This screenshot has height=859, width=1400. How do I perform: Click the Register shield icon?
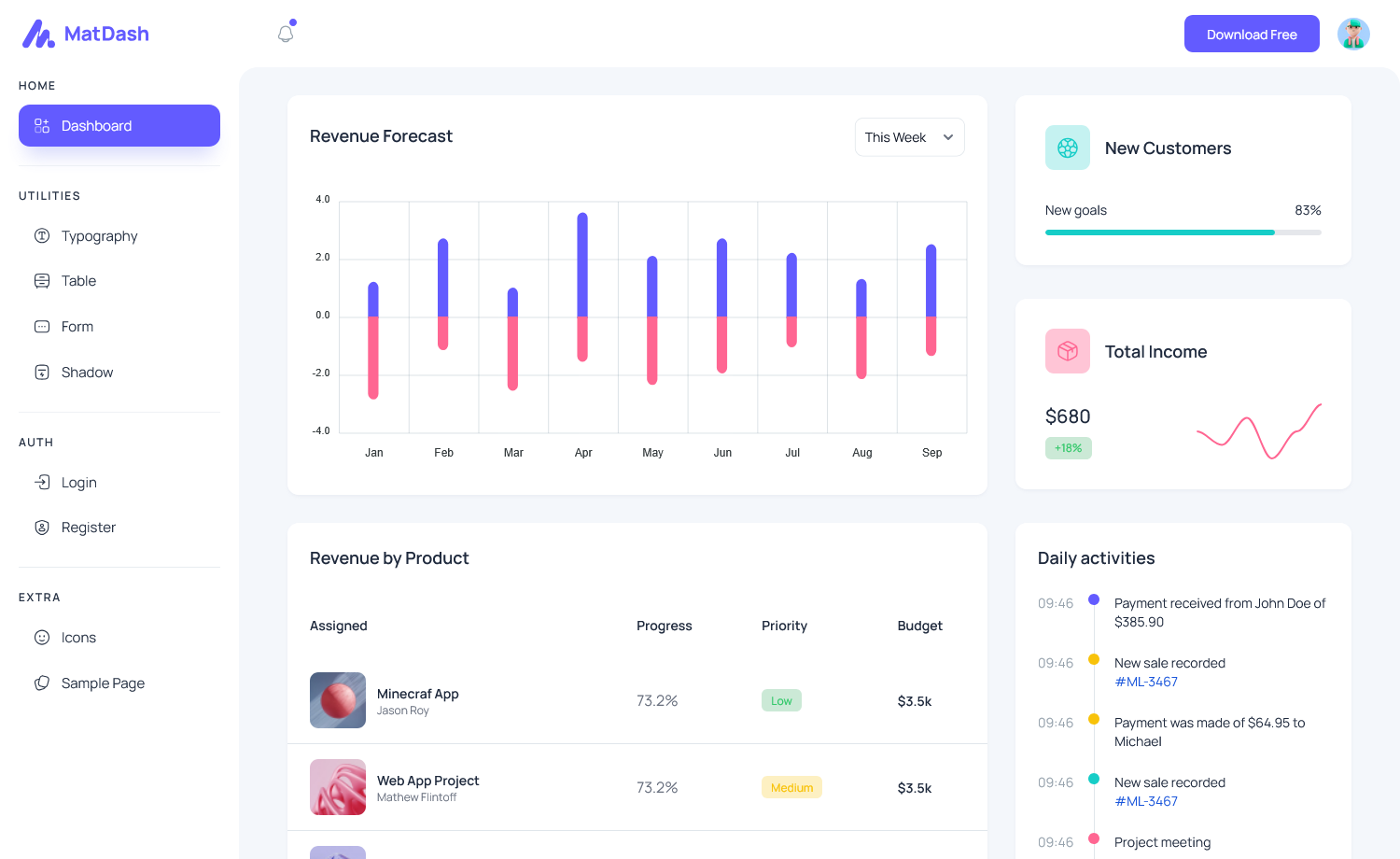(42, 528)
